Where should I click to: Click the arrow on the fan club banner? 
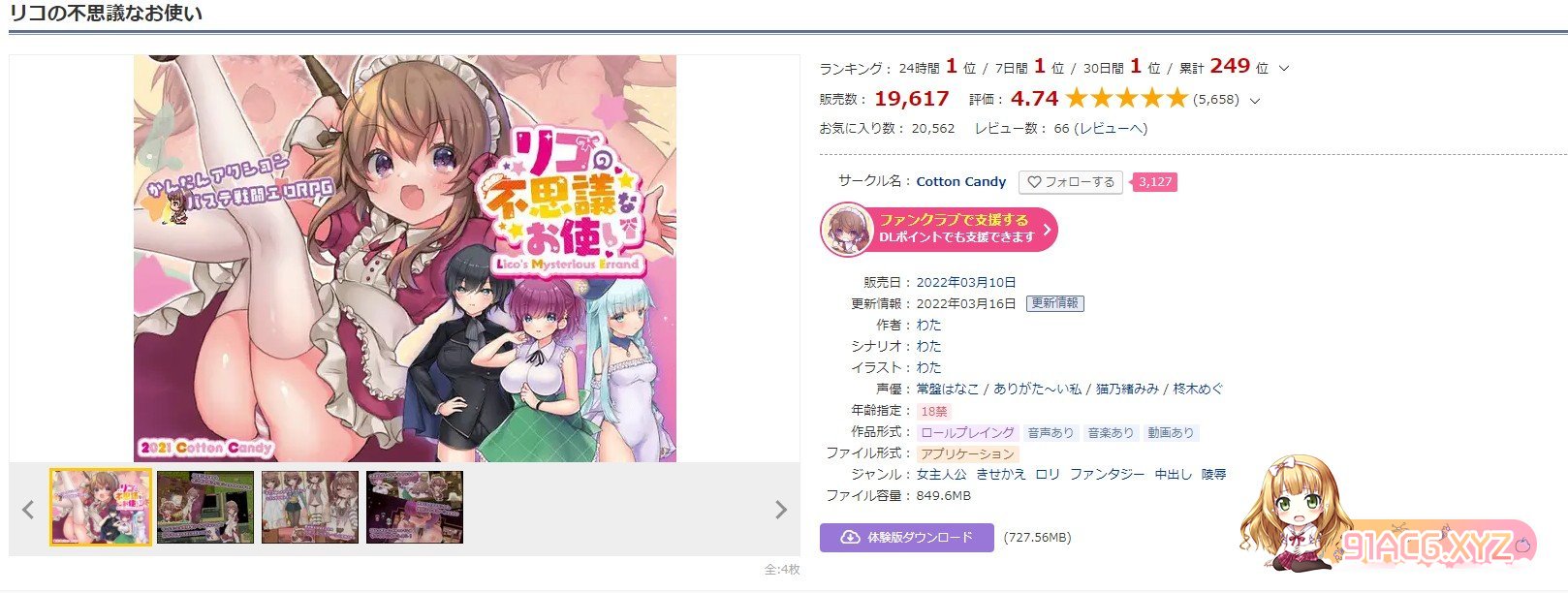tap(1046, 230)
